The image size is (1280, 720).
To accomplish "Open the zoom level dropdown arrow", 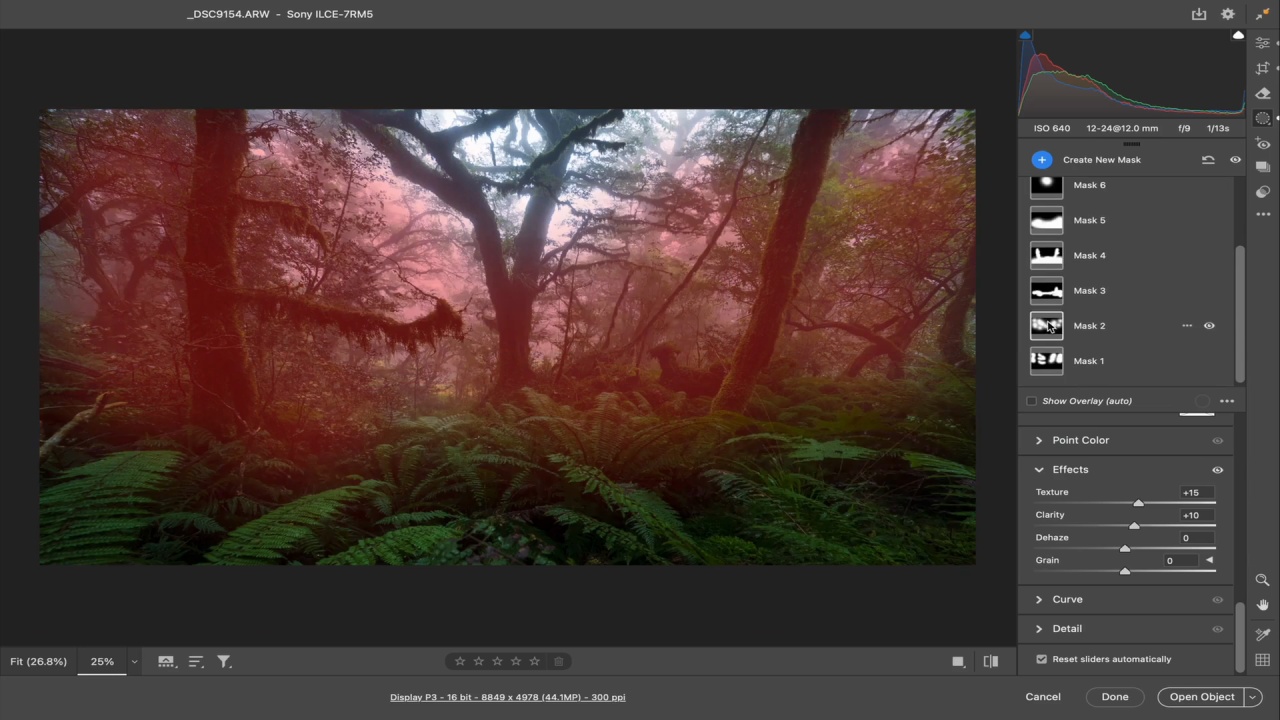I will point(134,662).
